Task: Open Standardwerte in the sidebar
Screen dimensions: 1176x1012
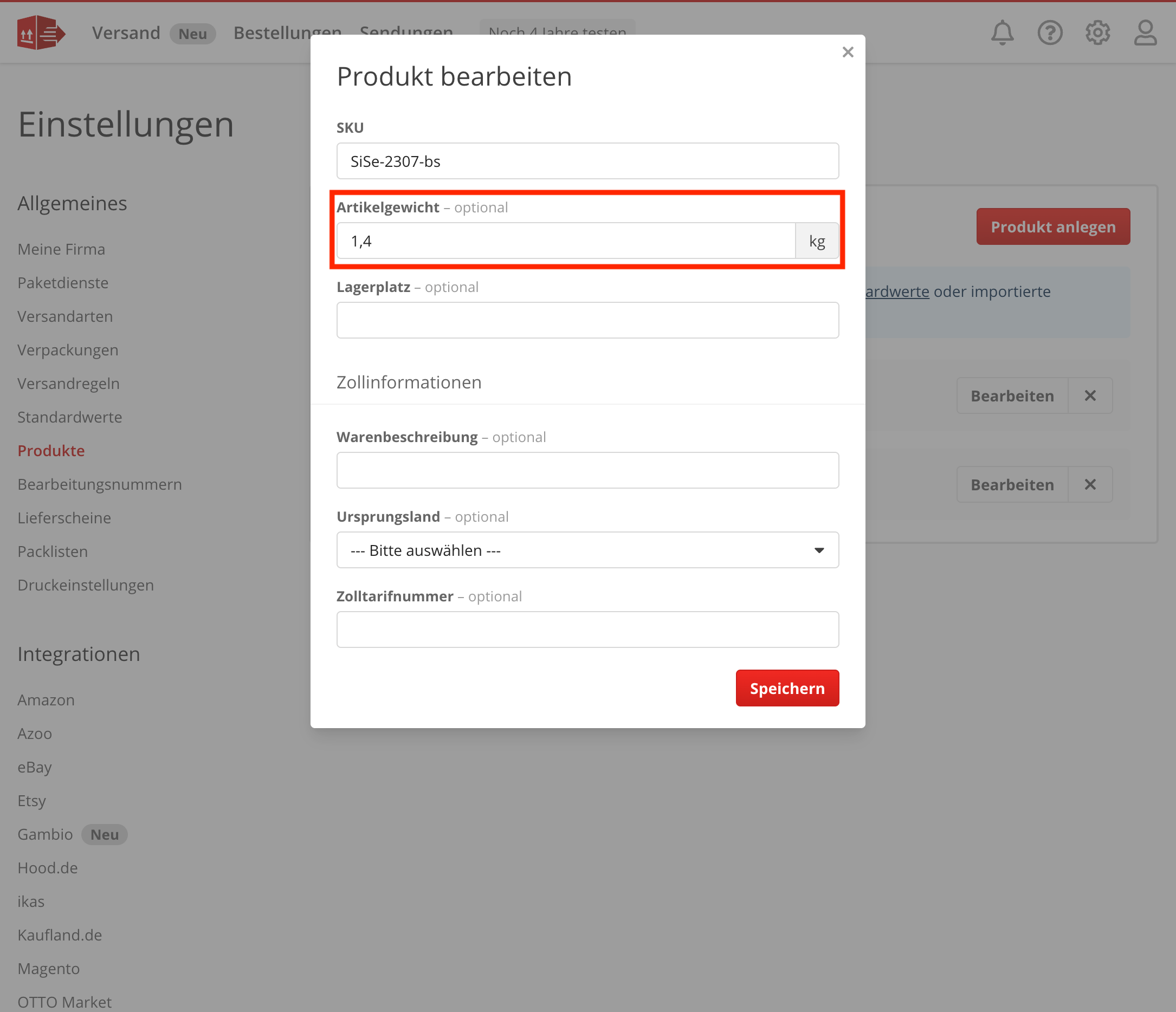Action: pyautogui.click(x=70, y=418)
